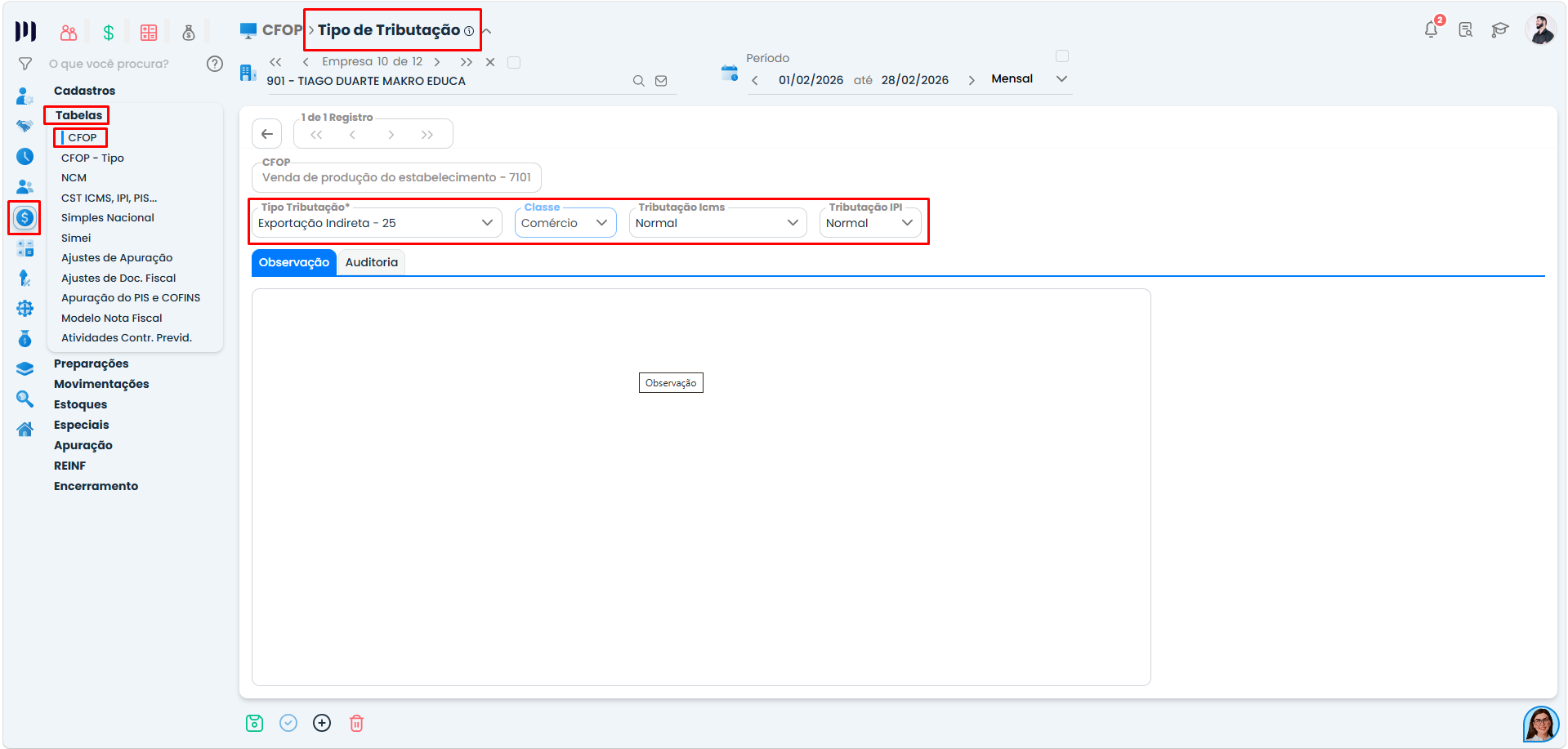Expand the Movimentações section
The width and height of the screenshot is (1568, 749).
(101, 384)
